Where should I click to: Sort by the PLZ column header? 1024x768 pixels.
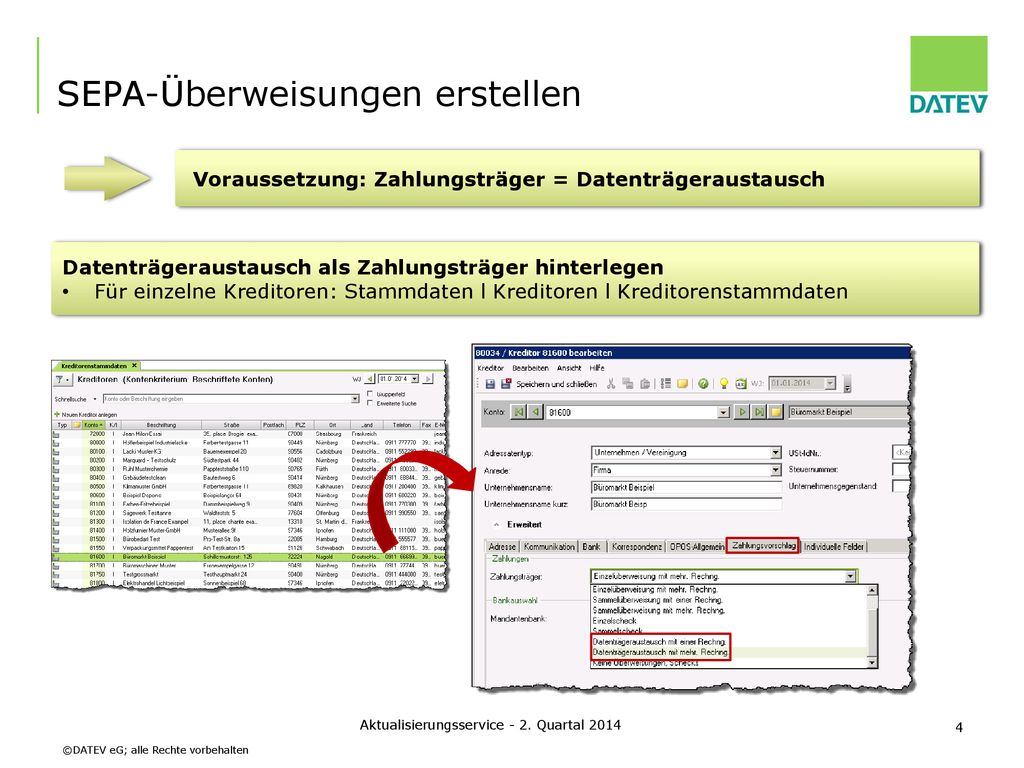click(300, 425)
